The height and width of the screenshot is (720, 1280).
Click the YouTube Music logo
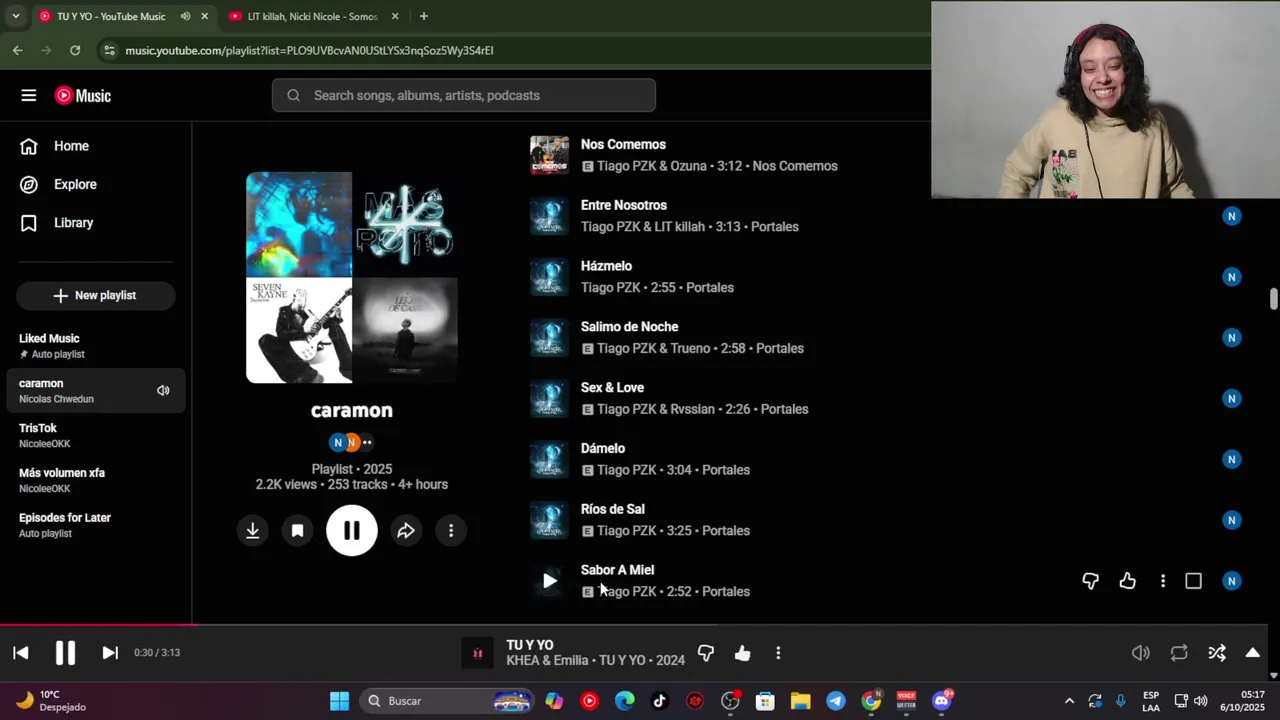point(83,95)
